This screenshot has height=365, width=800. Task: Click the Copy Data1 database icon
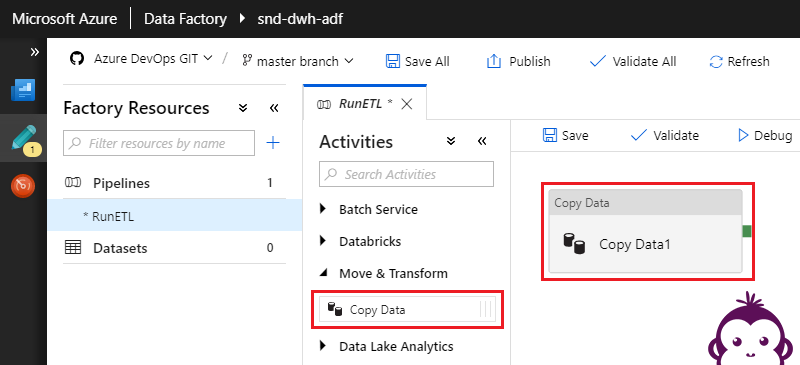574,244
